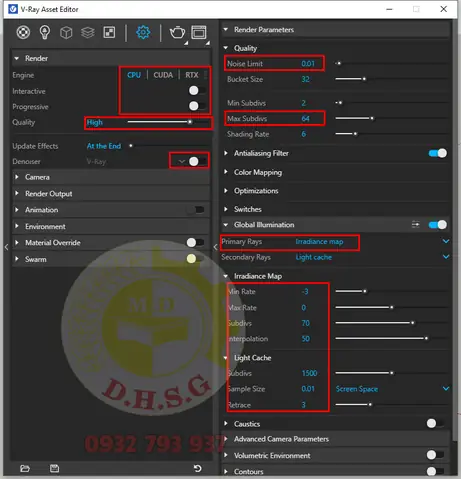Show the V-Ray frame buffer window icon

[x=199, y=33]
